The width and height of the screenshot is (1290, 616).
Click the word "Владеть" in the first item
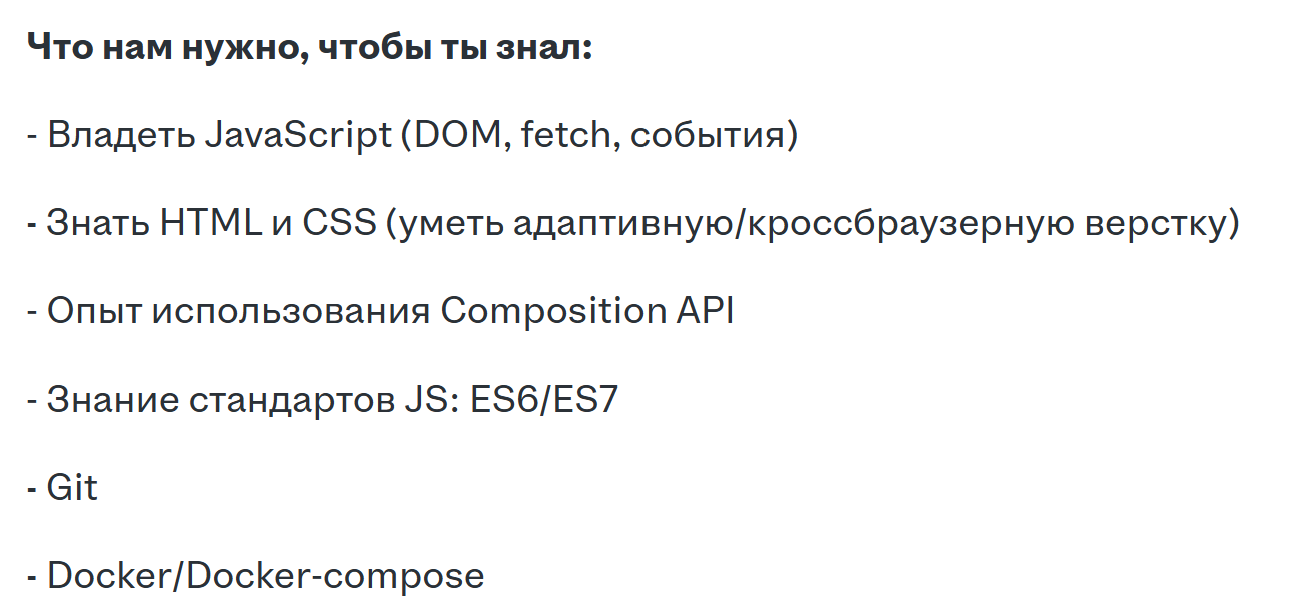pyautogui.click(x=120, y=135)
